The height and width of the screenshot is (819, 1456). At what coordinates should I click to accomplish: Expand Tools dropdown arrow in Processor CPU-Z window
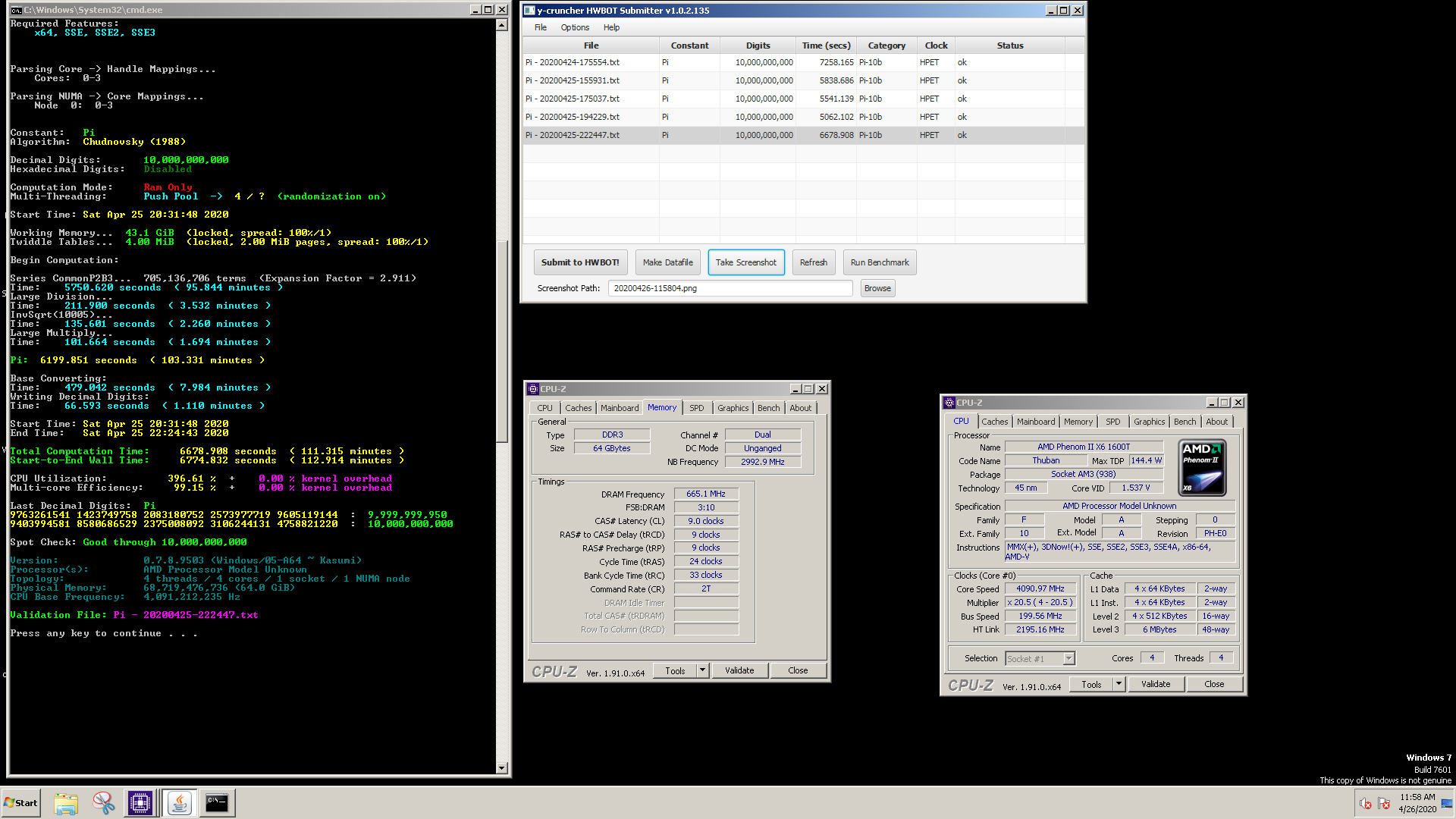1119,684
